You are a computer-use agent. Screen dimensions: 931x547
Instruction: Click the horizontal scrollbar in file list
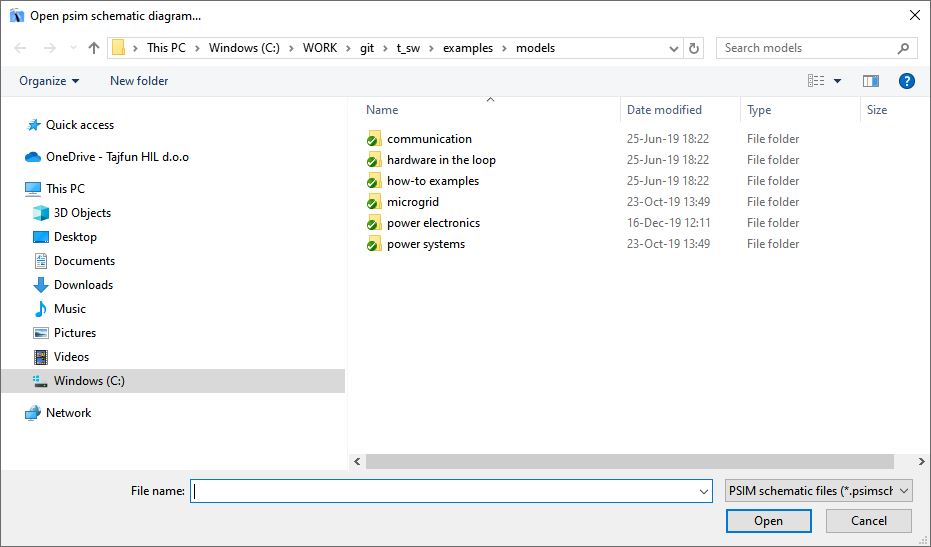[630, 461]
